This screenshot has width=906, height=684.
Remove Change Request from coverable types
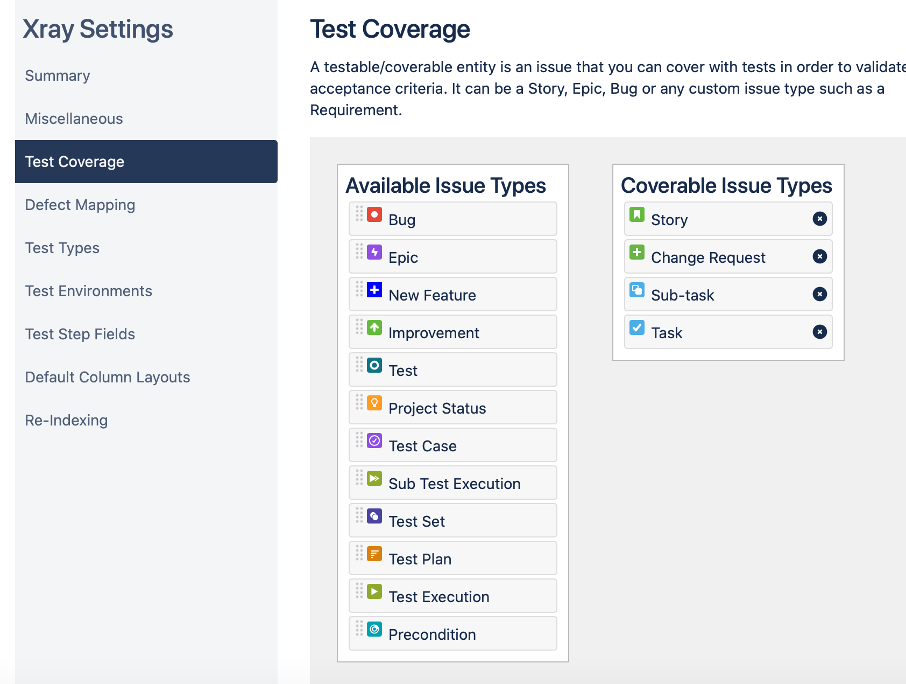coord(819,257)
